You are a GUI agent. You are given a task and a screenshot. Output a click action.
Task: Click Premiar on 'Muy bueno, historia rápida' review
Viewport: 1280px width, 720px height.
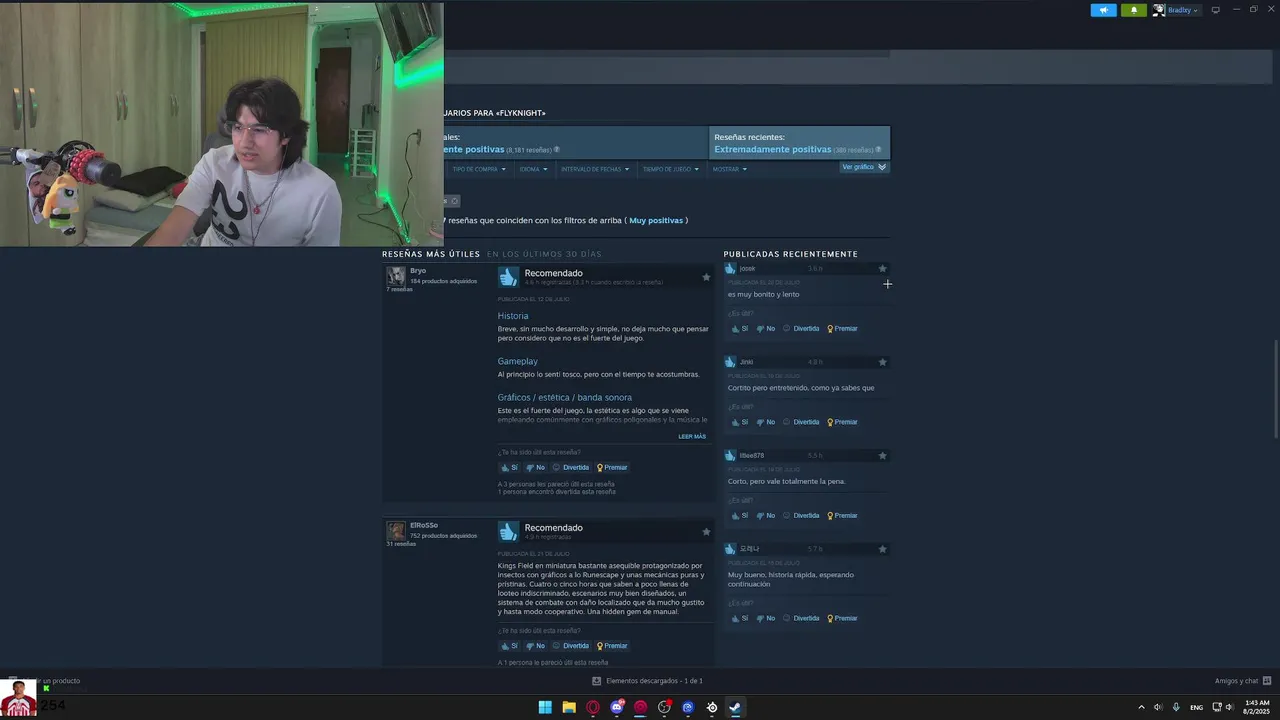(x=842, y=618)
